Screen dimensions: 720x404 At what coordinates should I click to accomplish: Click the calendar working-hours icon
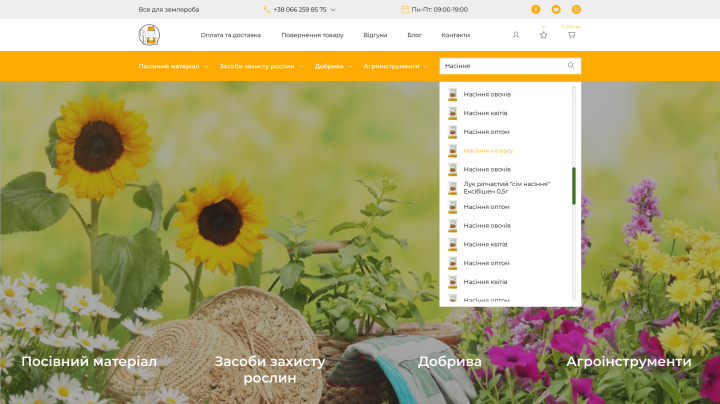pos(405,9)
